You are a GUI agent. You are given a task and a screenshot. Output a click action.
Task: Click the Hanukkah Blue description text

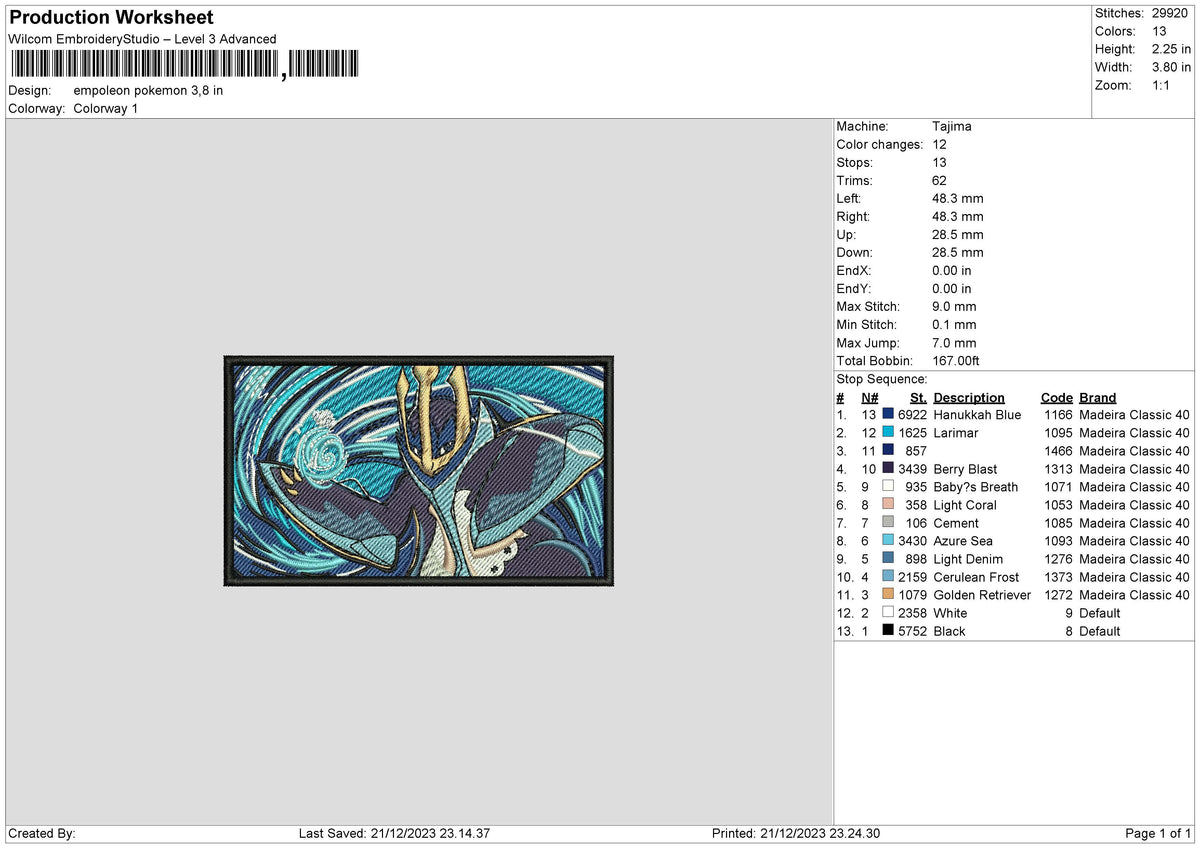[x=977, y=414]
